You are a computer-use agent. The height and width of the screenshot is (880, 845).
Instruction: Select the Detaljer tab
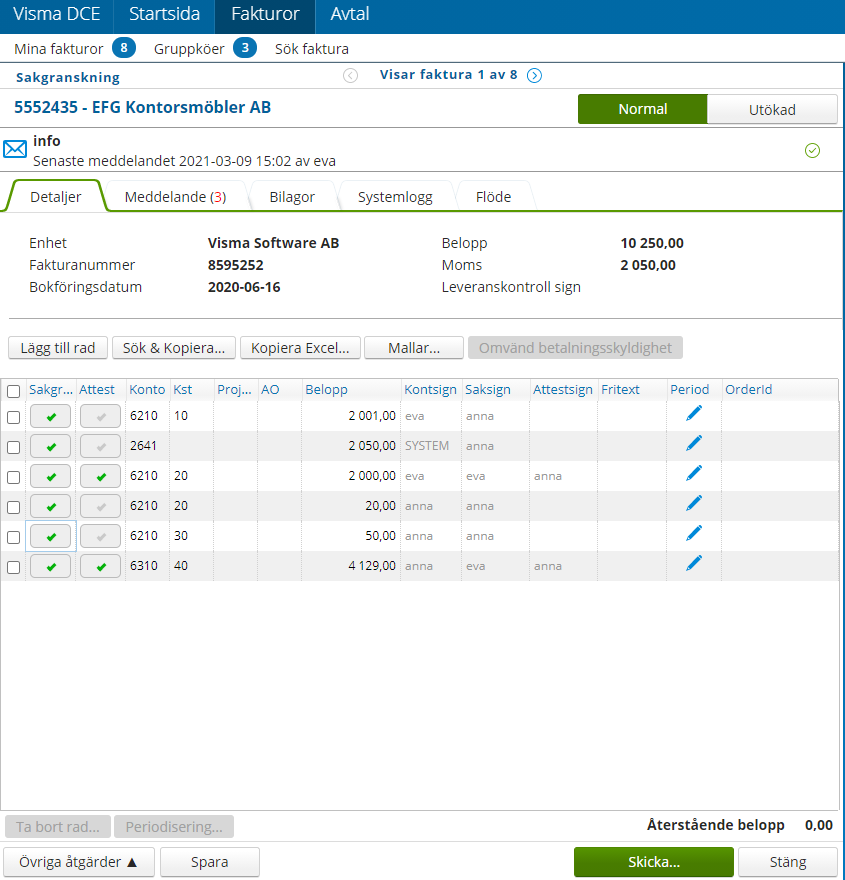[56, 197]
